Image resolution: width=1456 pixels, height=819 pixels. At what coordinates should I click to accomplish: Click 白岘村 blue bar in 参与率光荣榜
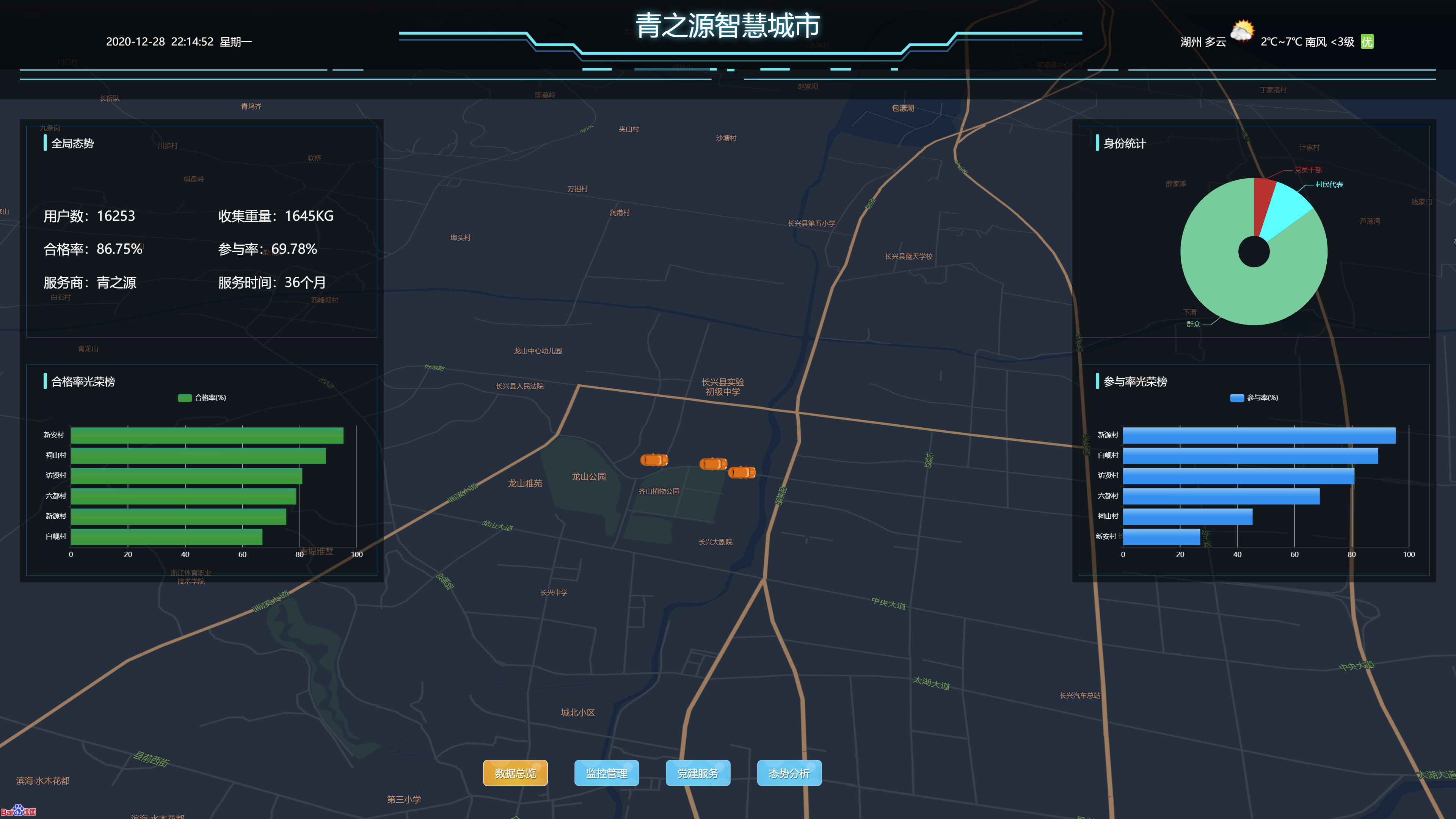pyautogui.click(x=1250, y=455)
